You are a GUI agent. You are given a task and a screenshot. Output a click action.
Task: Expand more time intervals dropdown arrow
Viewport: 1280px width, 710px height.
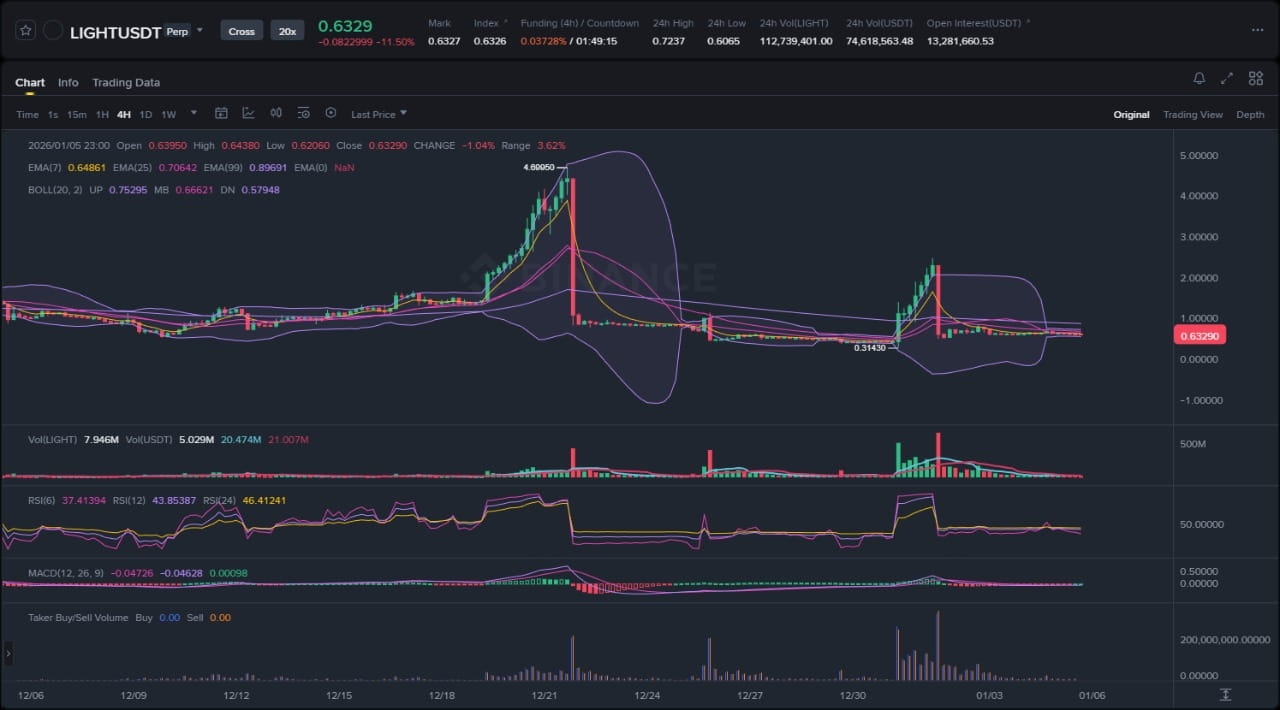click(194, 113)
